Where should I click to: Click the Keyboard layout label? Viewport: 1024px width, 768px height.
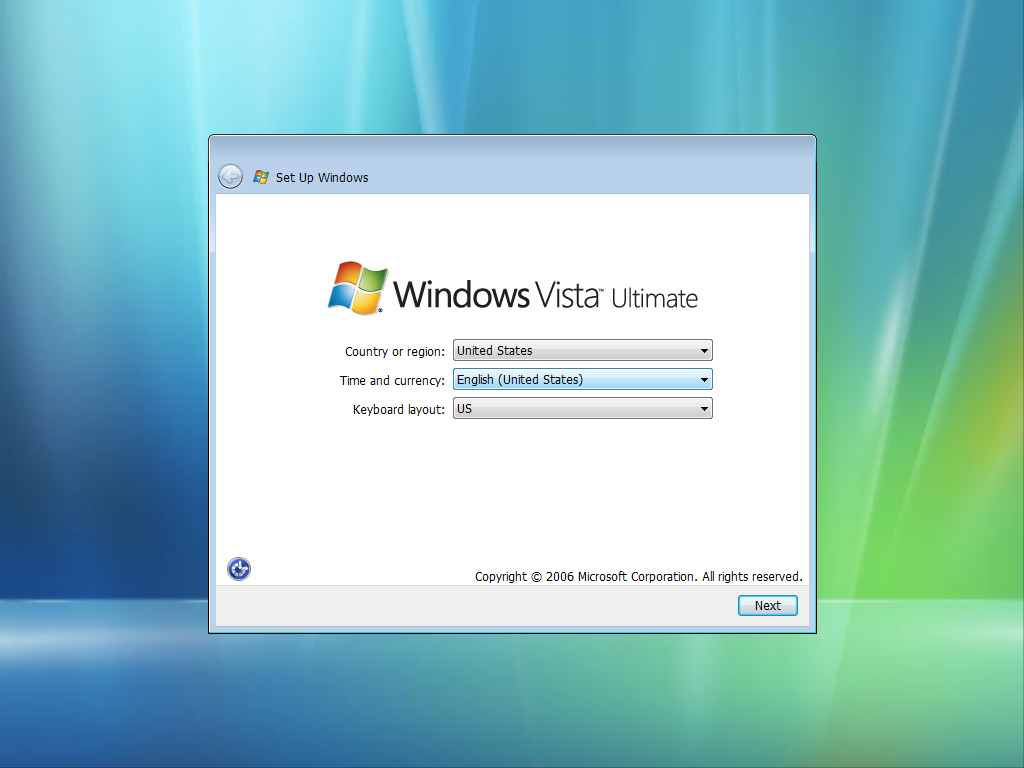point(398,409)
